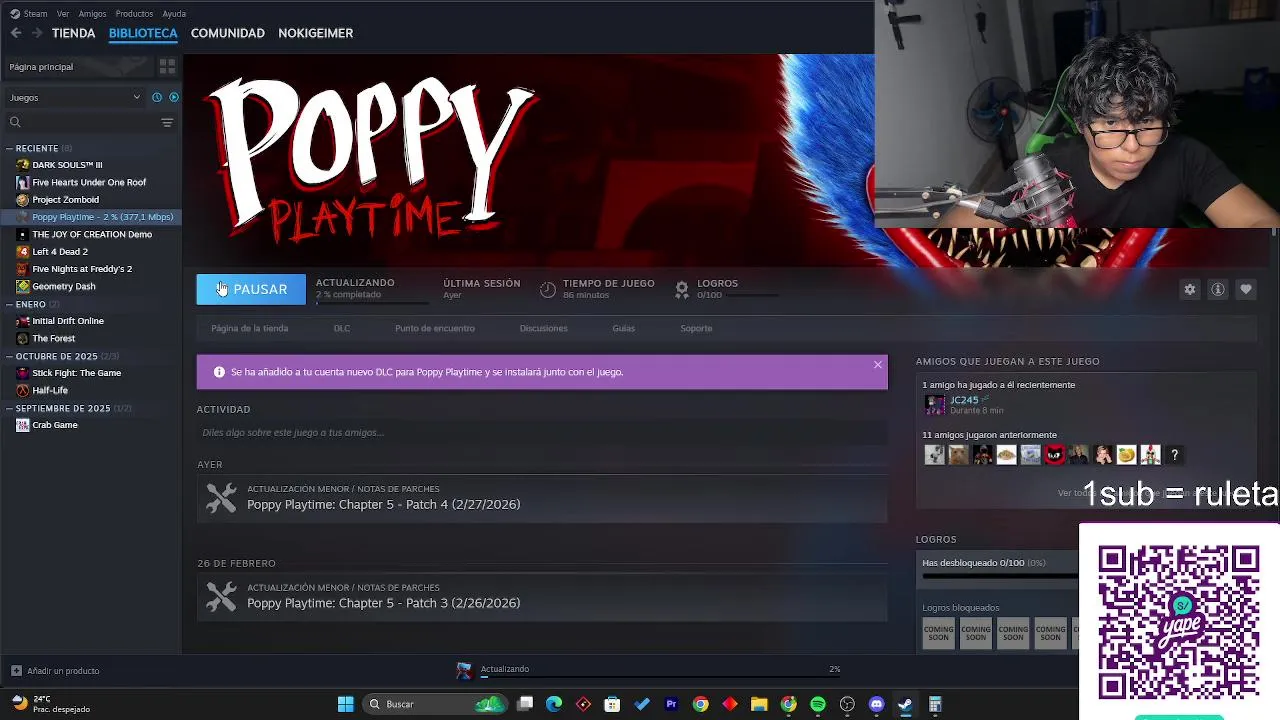
Task: Select Project Zomboid in library
Action: tap(91, 199)
